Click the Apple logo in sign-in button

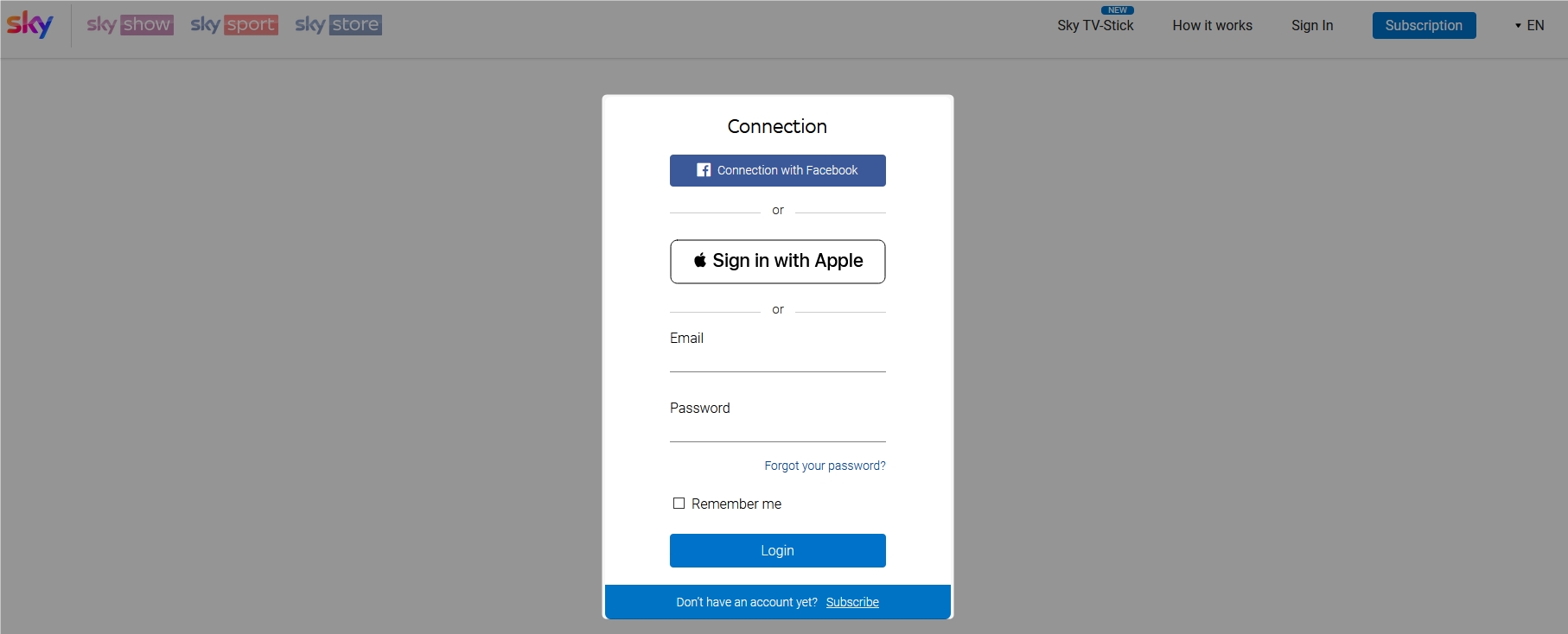[x=700, y=260]
